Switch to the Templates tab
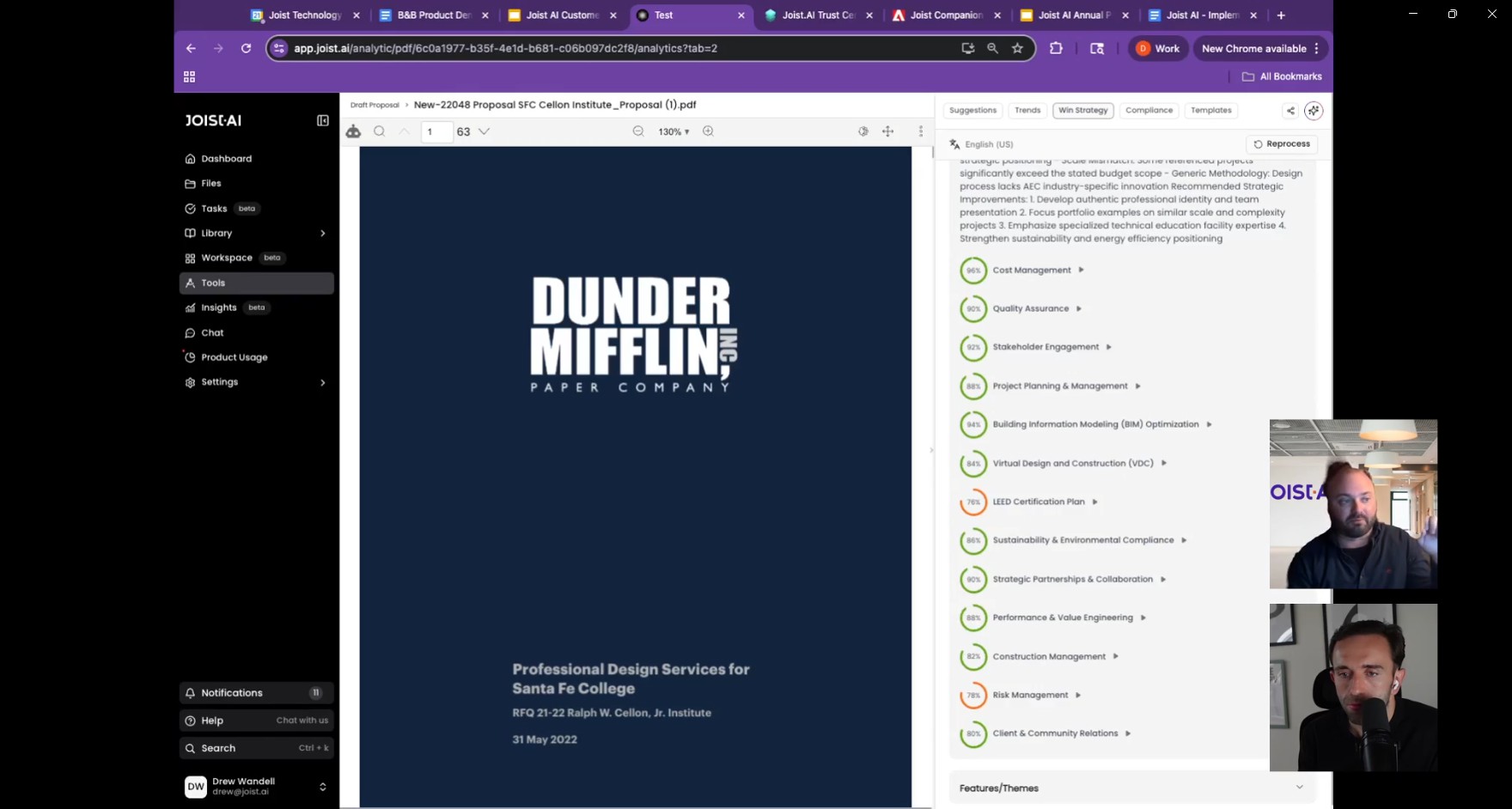The width and height of the screenshot is (1512, 809). pos(1211,111)
